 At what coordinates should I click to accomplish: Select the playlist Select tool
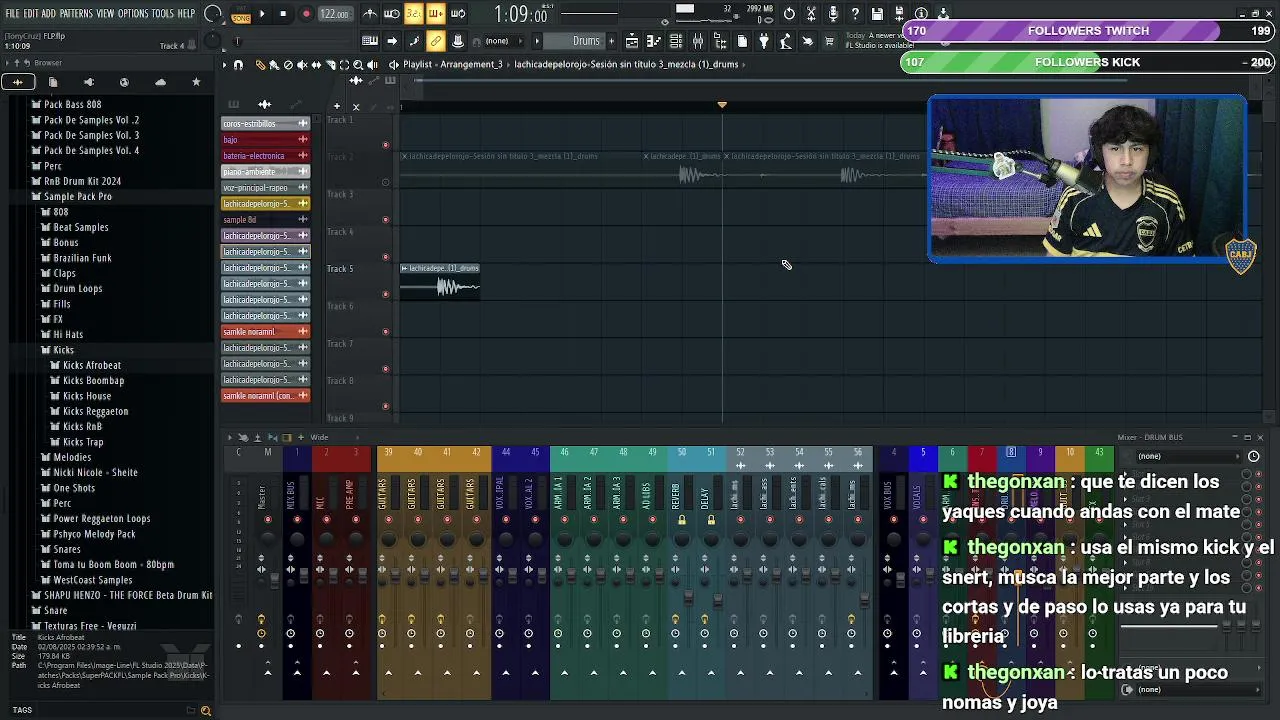point(344,65)
